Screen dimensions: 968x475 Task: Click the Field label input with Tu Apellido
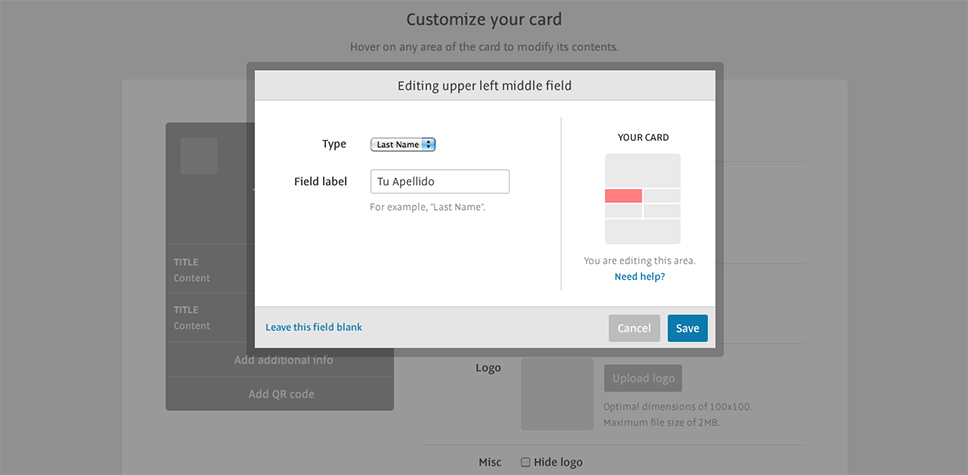point(440,182)
